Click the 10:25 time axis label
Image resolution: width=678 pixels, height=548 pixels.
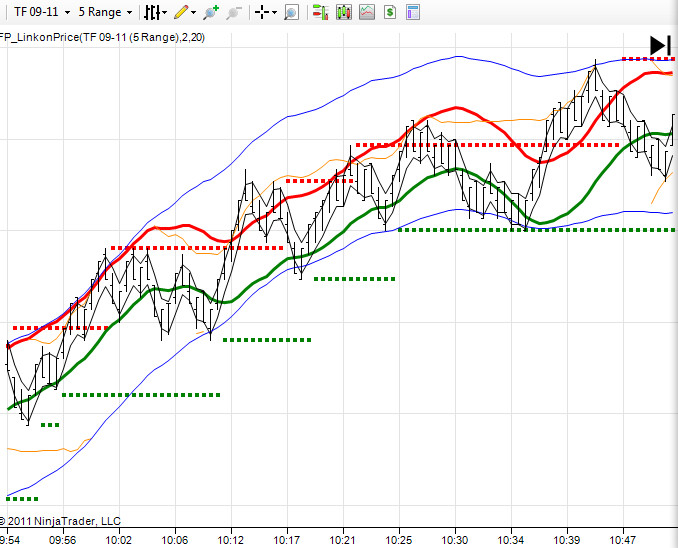point(399,540)
